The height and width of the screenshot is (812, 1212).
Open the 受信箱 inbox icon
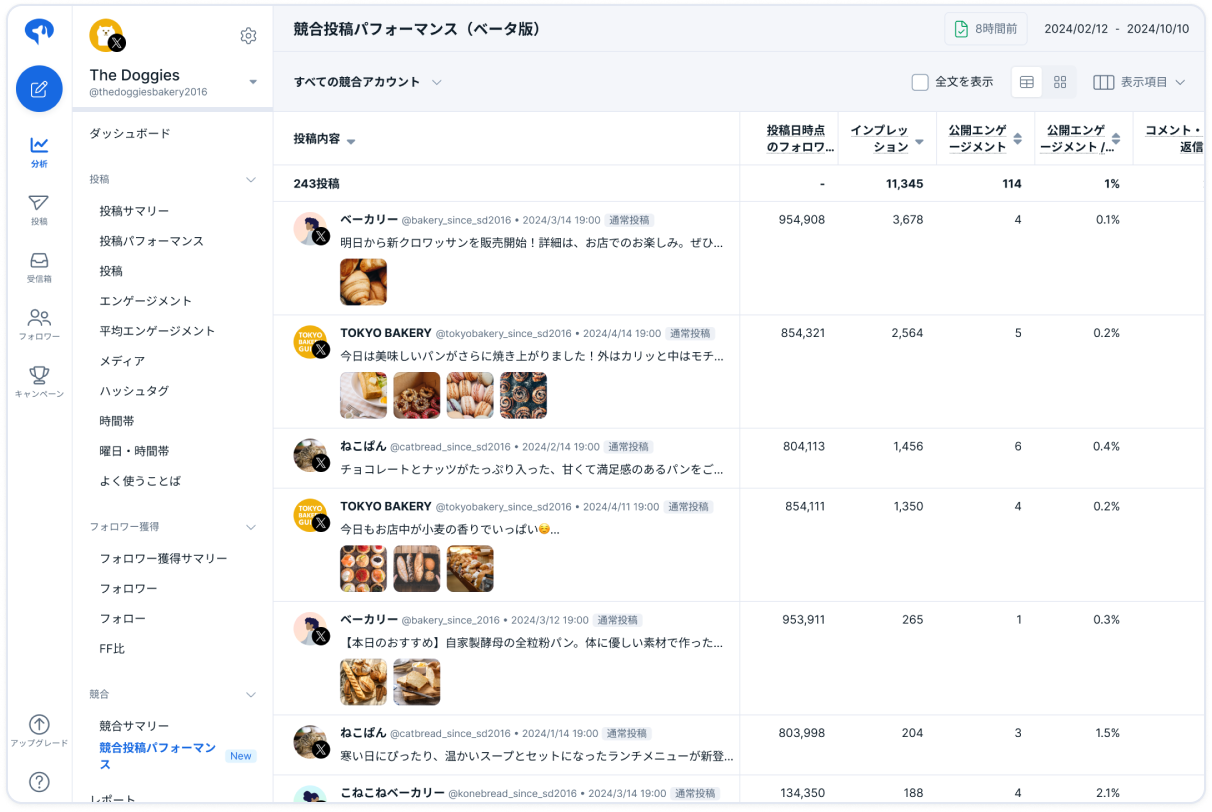(39, 267)
